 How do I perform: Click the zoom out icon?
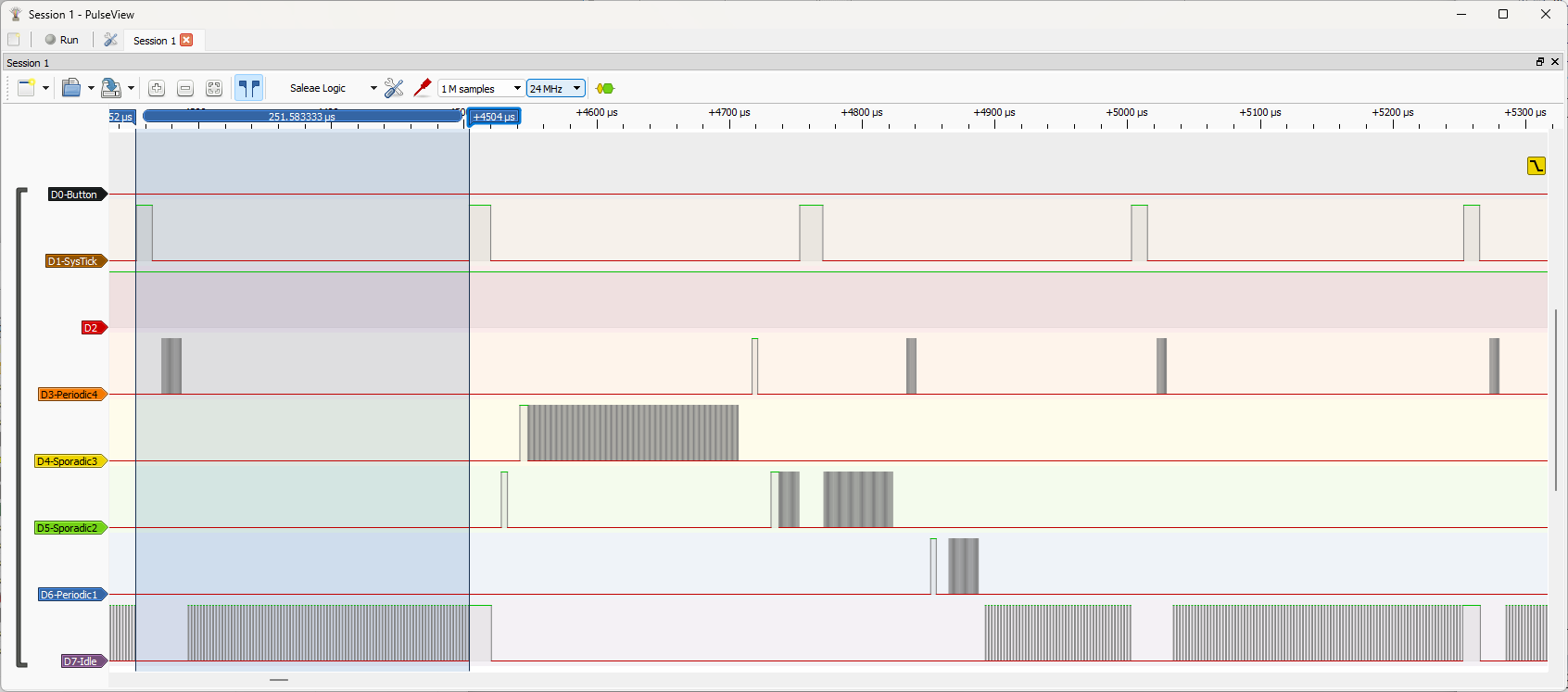point(185,88)
